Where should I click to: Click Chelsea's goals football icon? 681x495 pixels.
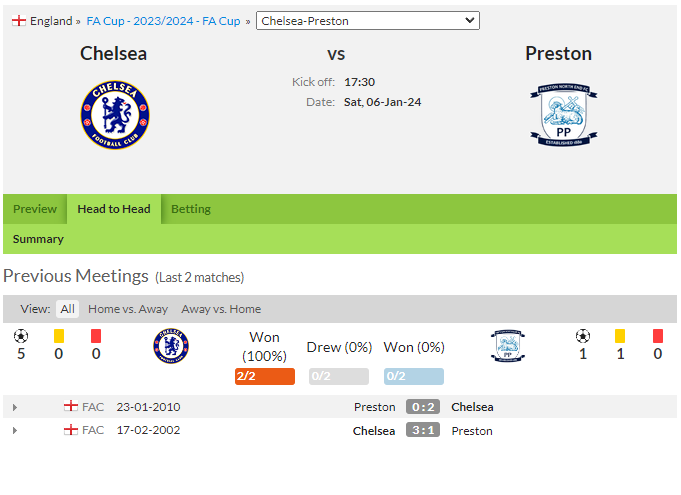tap(21, 336)
